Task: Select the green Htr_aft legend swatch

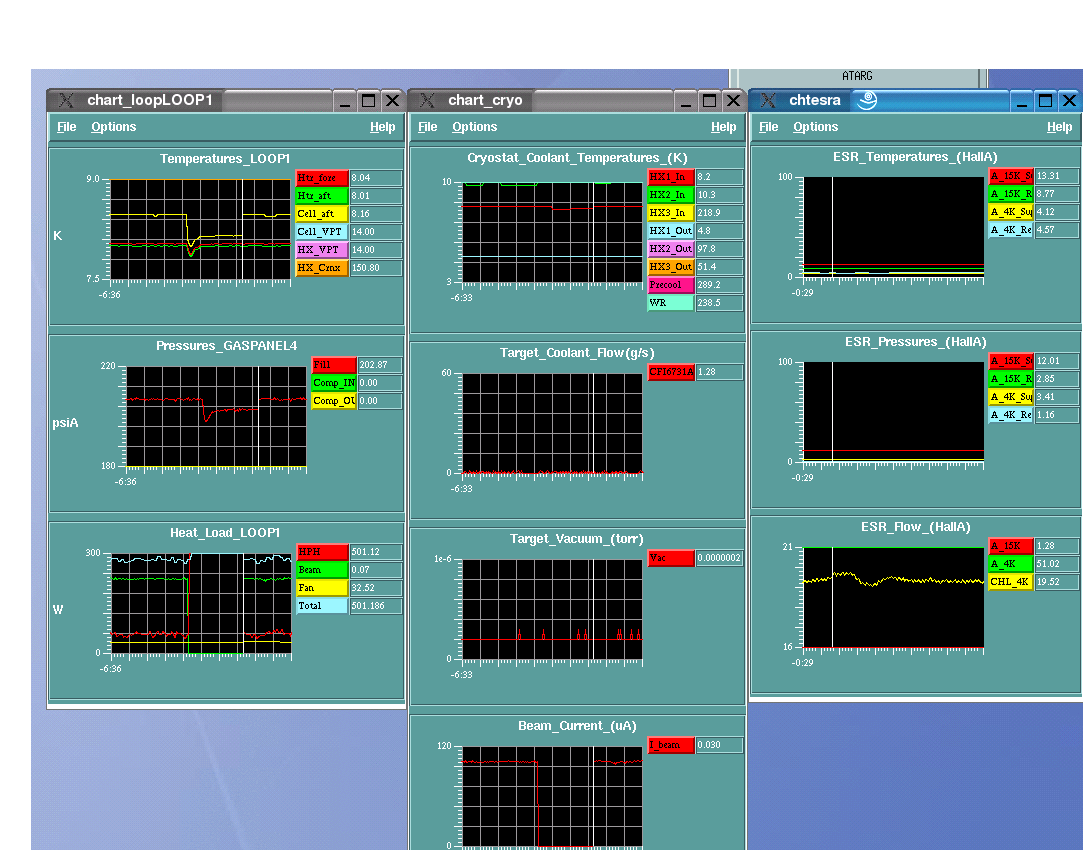Action: 322,196
